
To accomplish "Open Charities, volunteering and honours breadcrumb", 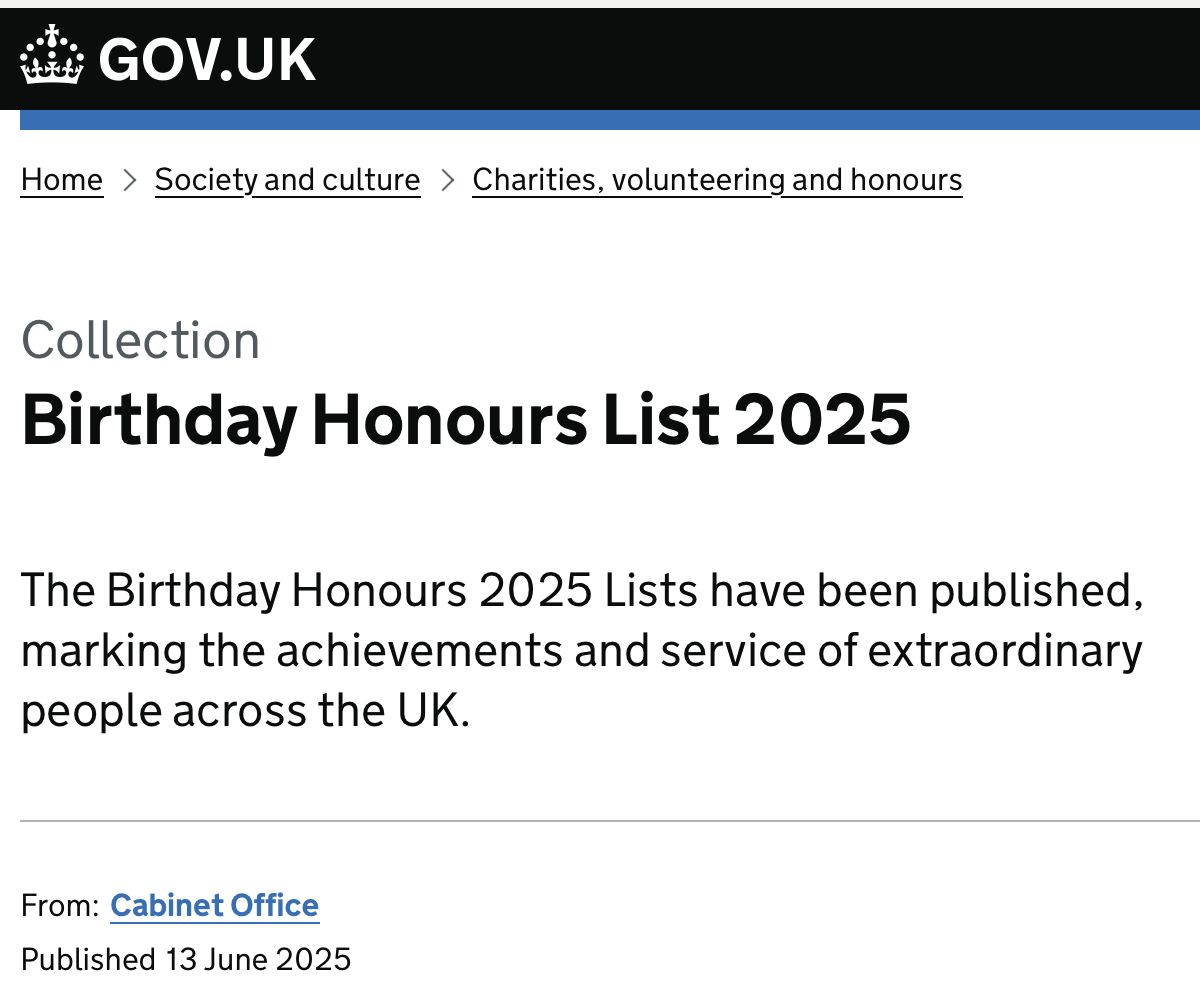I will pos(717,180).
